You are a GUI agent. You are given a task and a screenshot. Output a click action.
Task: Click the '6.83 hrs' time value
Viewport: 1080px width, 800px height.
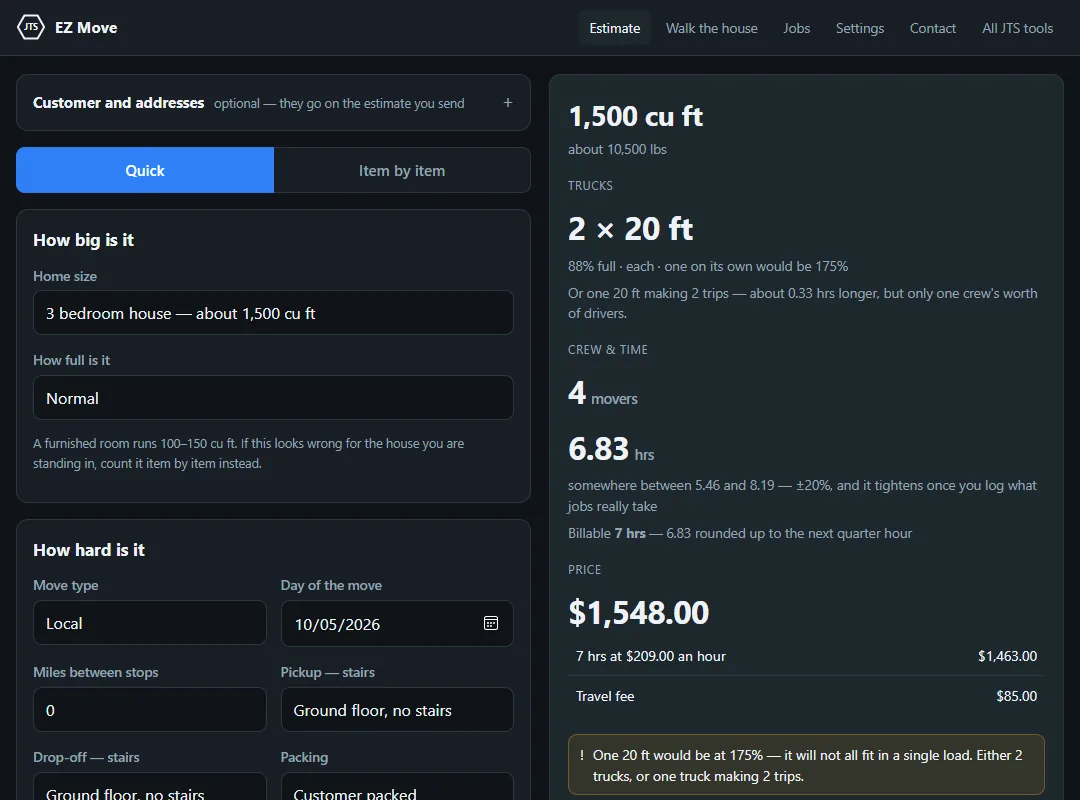pyautogui.click(x=611, y=449)
